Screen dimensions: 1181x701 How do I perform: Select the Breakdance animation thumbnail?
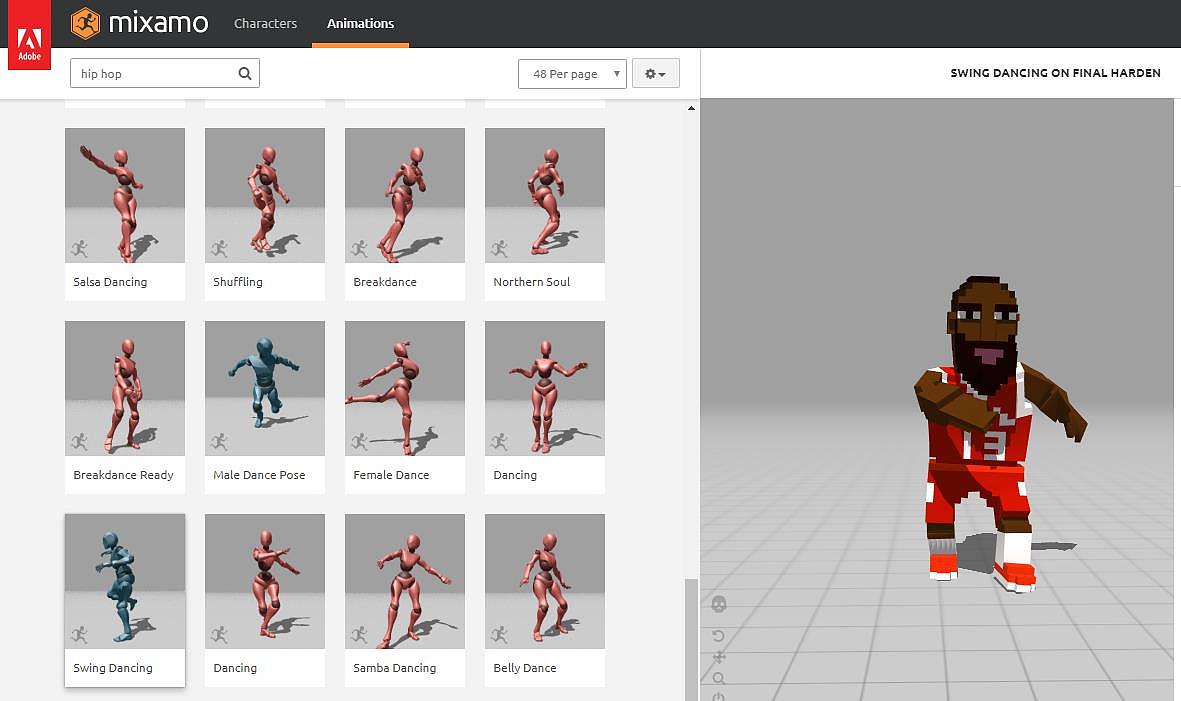click(405, 195)
